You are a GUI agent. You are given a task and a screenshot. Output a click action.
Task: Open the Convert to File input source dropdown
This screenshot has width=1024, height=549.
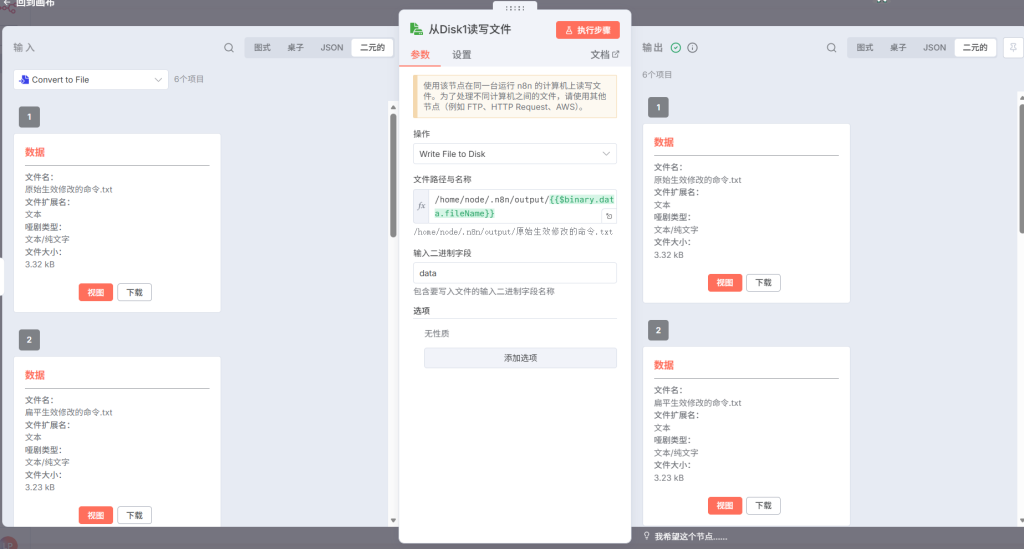[91, 79]
